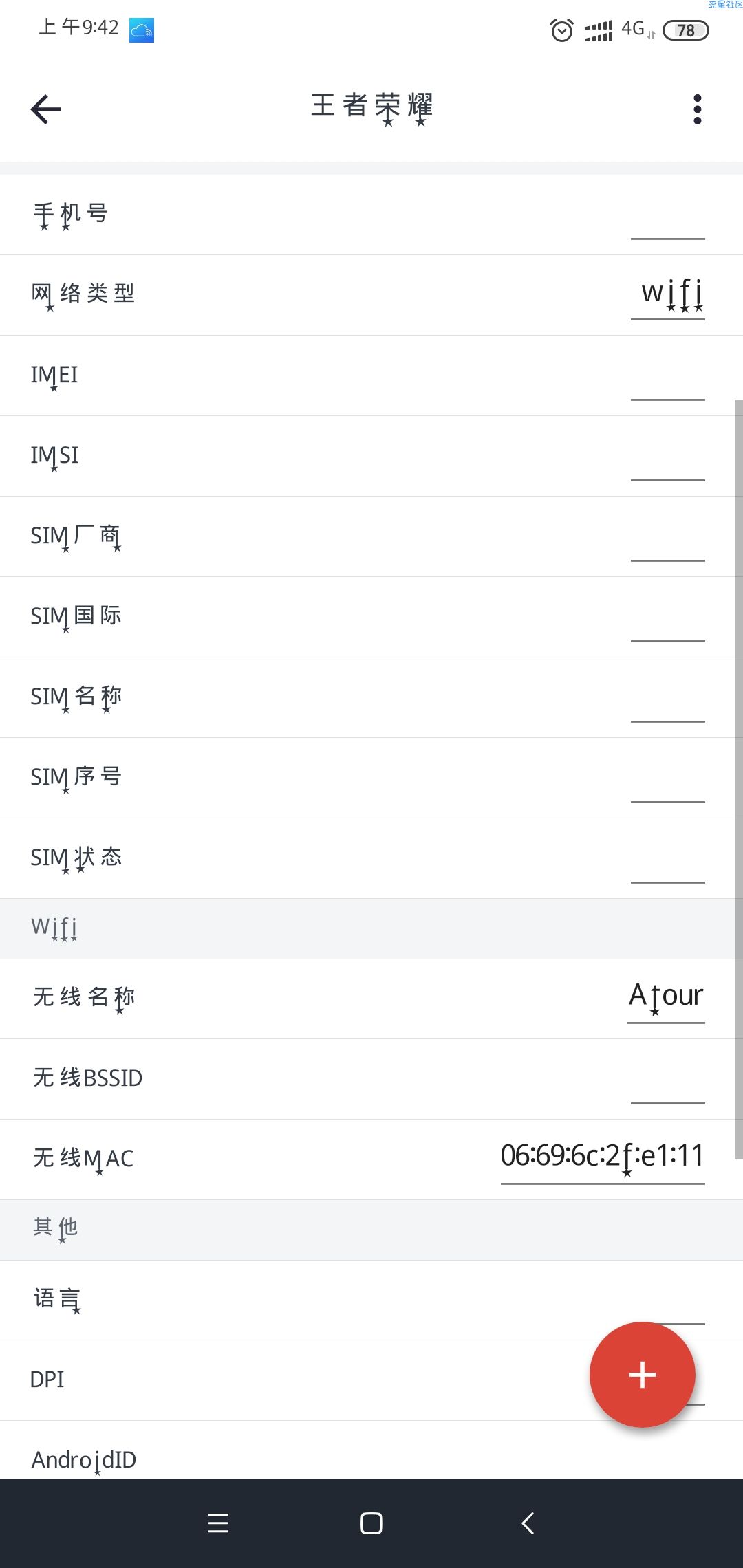Select the IMEI input field
The height and width of the screenshot is (1568, 743).
[x=668, y=382]
